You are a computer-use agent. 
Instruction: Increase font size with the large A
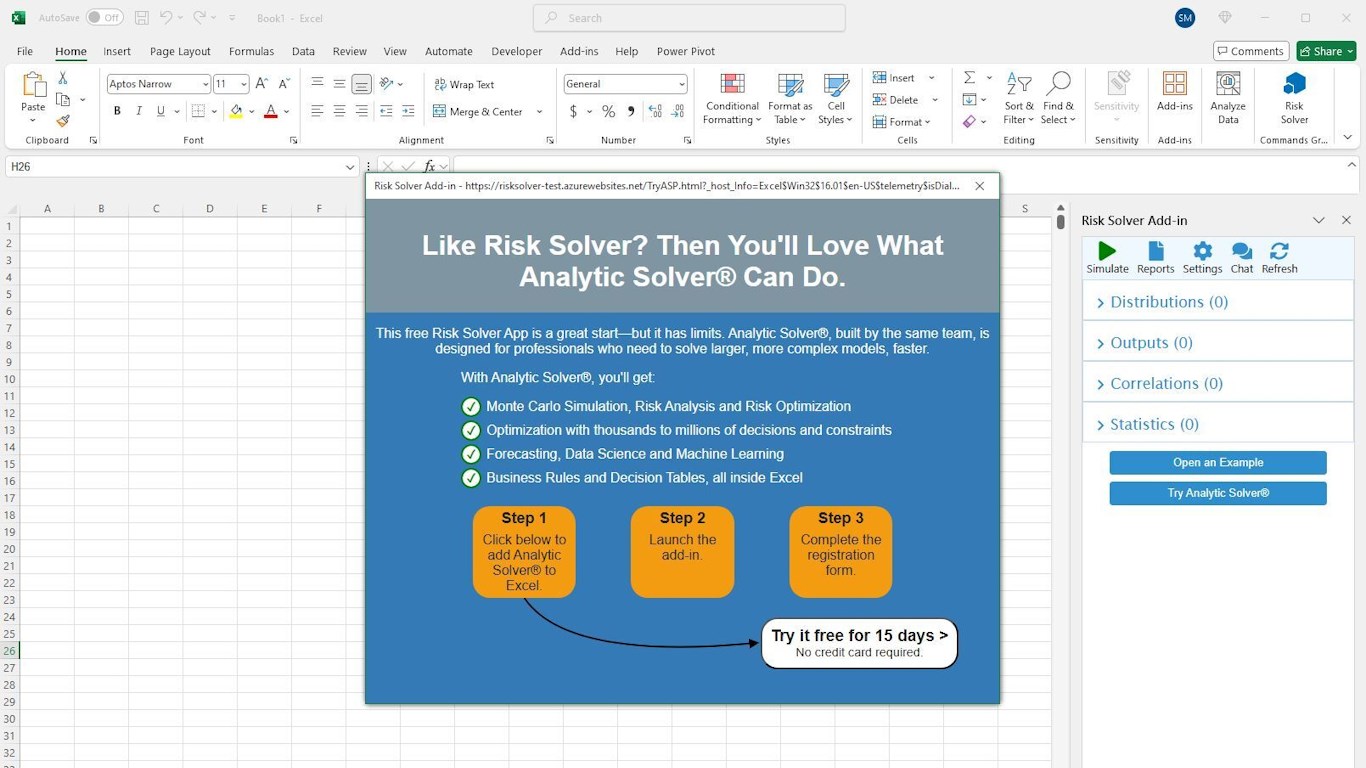[x=262, y=84]
